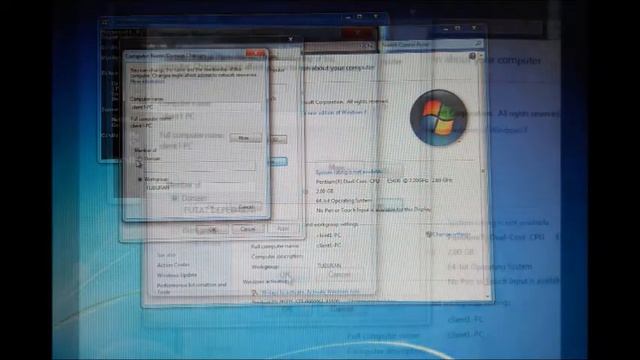Viewport: 640px width, 360px height.
Task: Click Apply in System Properties dialog
Action: (283, 229)
